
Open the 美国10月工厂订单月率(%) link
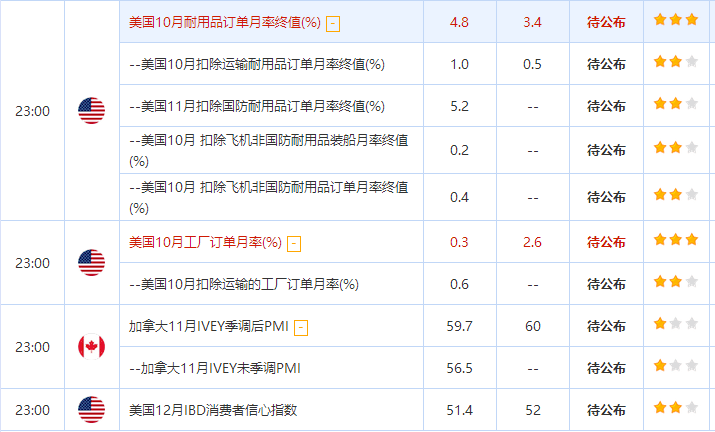(206, 242)
